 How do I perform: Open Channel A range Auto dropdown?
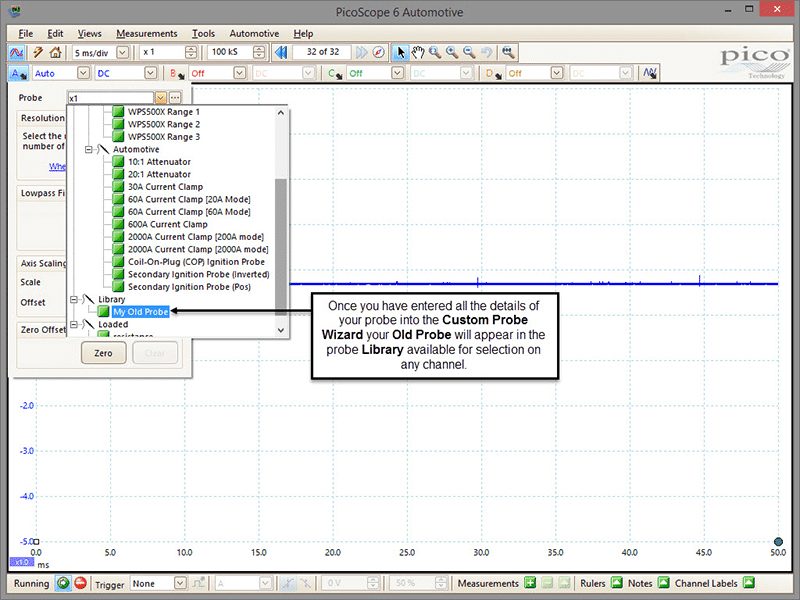click(61, 73)
